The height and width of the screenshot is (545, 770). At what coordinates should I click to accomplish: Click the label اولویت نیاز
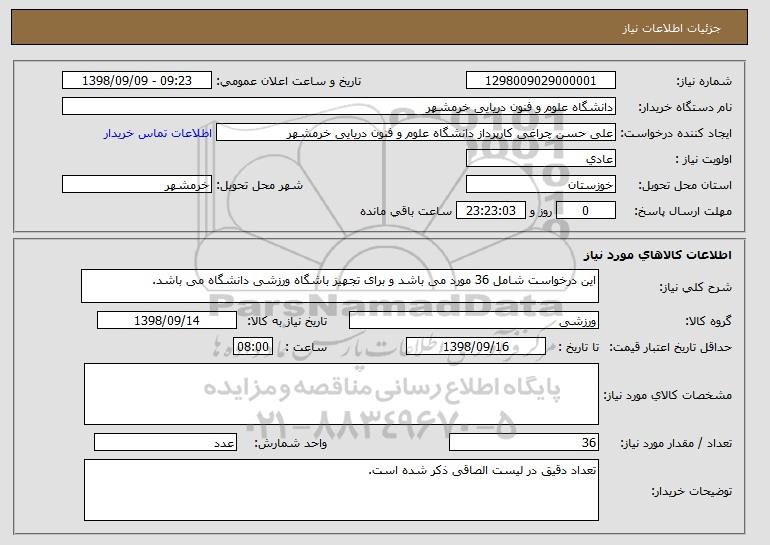coord(704,159)
